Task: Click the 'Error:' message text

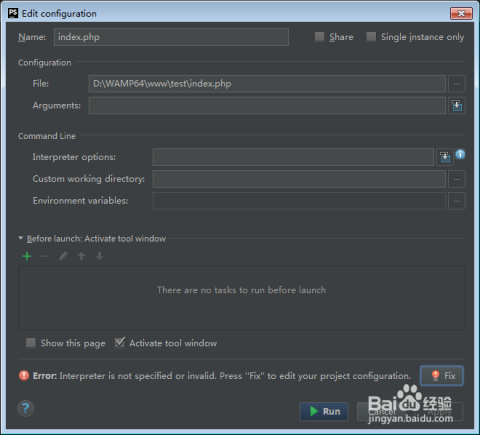Action: (x=222, y=376)
